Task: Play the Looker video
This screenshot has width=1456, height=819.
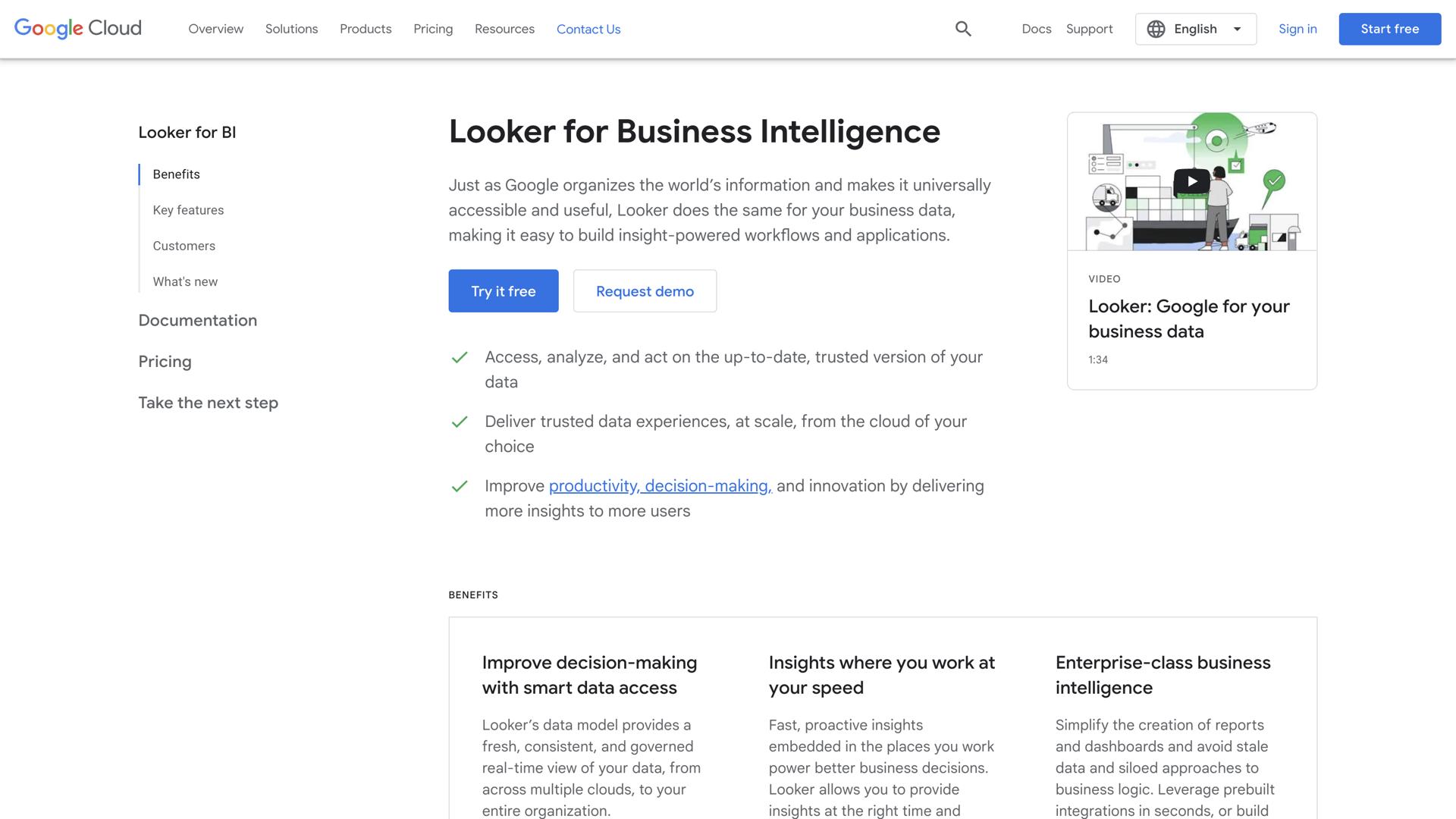Action: click(x=1191, y=181)
